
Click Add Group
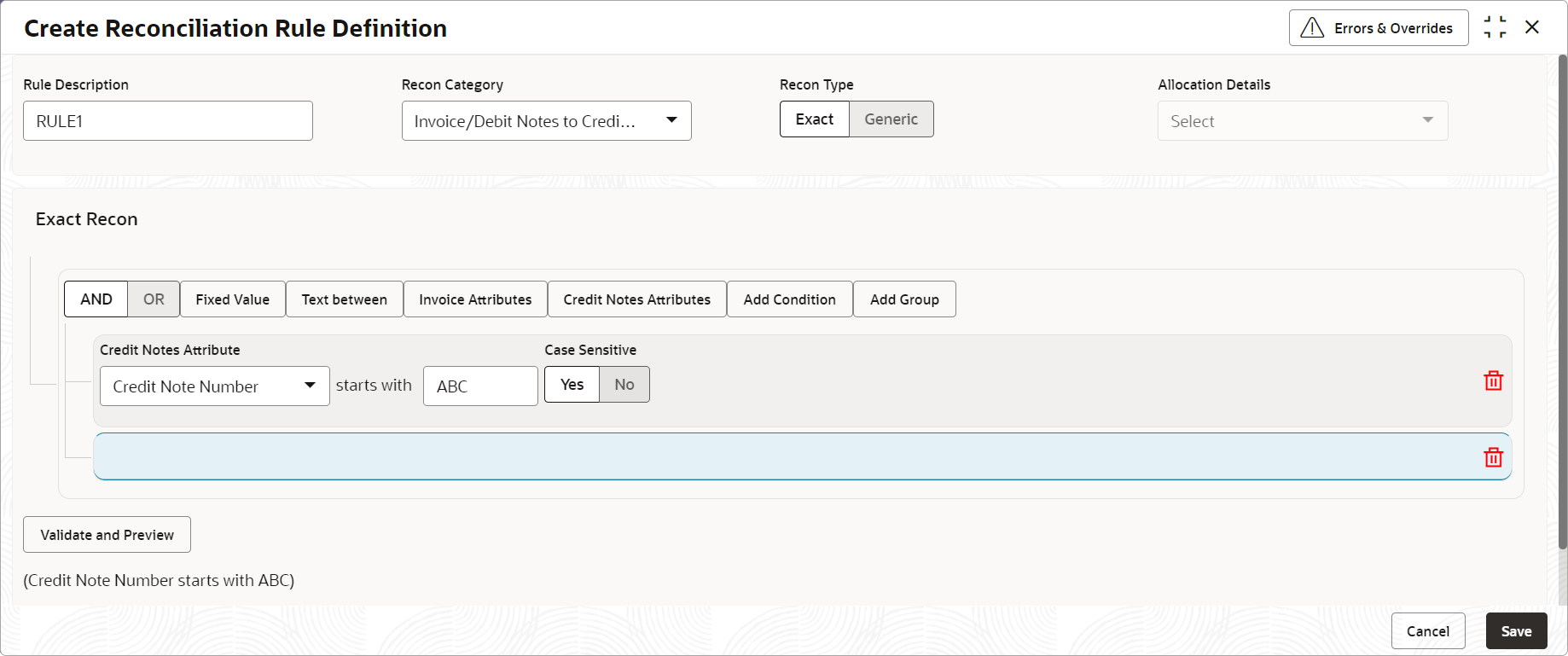coord(904,299)
